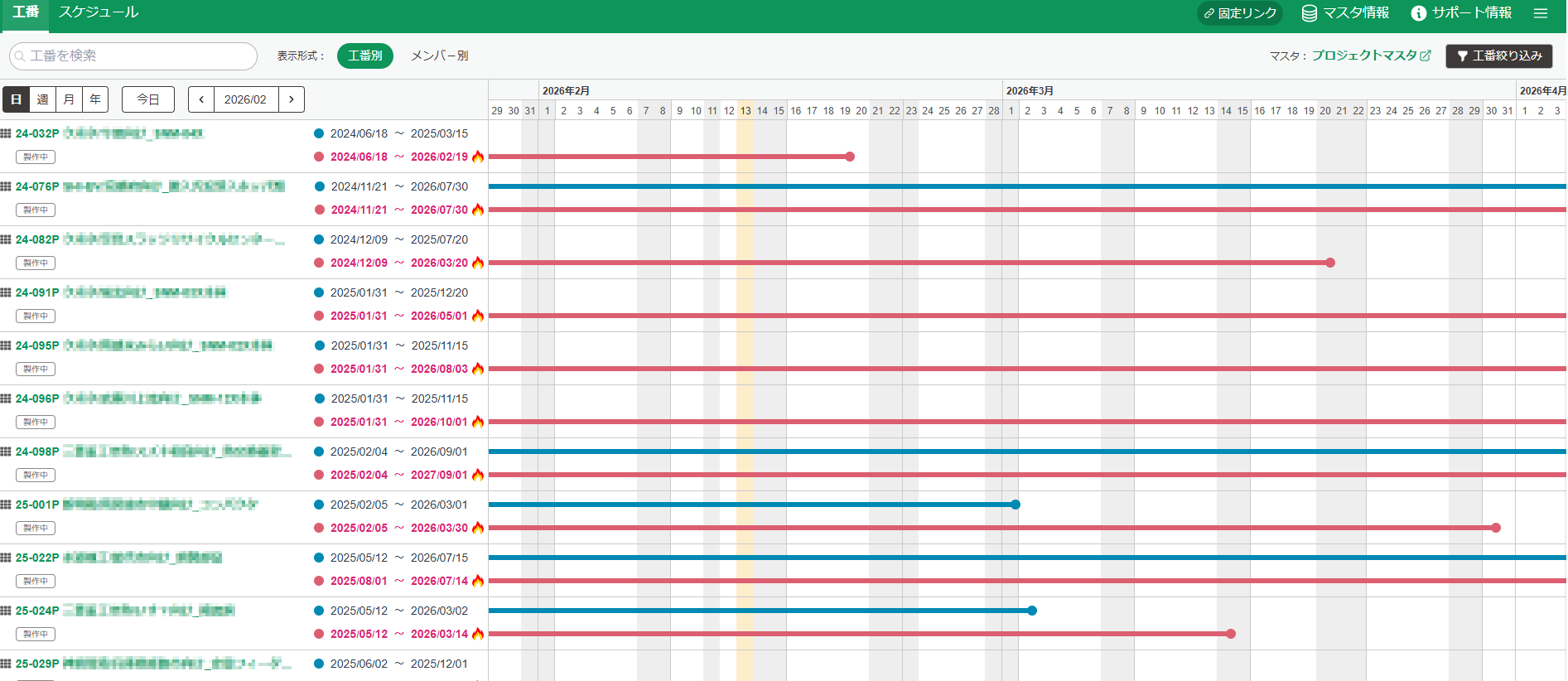This screenshot has width=1568, height=681.
Task: Click the 今日 button
Action: 148,99
